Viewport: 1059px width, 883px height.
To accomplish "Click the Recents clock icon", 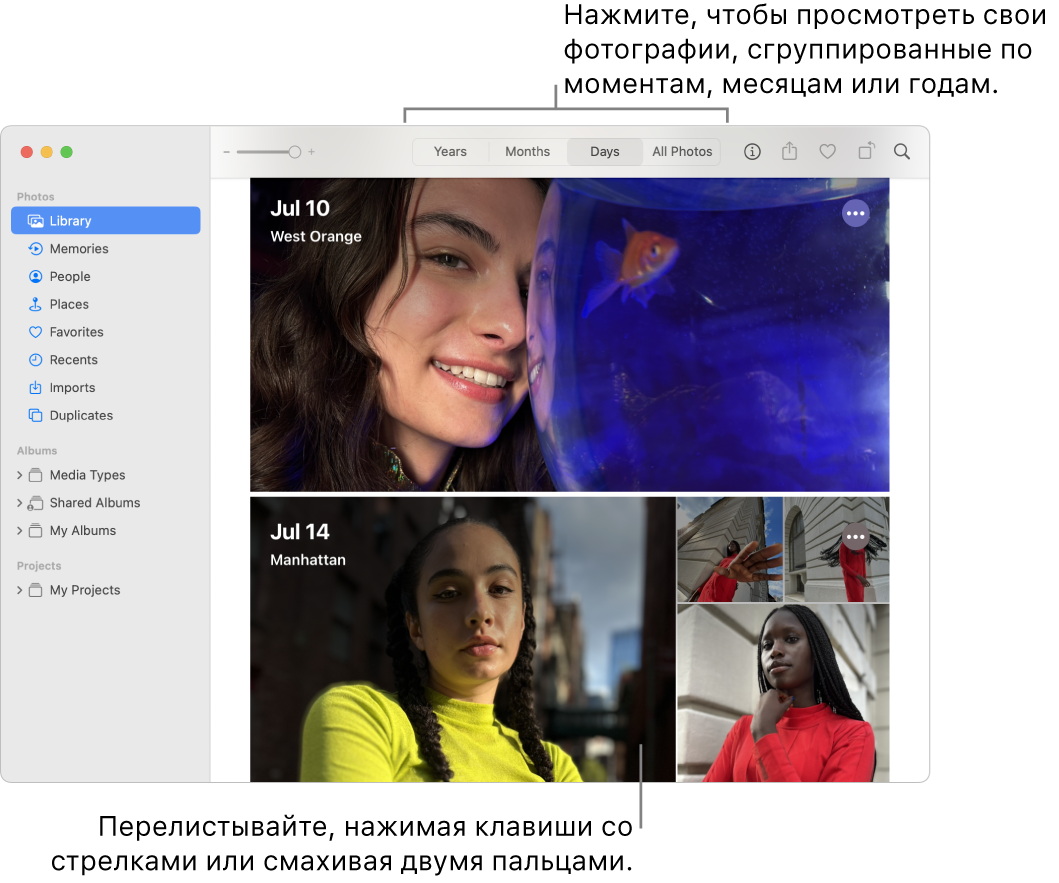I will click(x=35, y=359).
